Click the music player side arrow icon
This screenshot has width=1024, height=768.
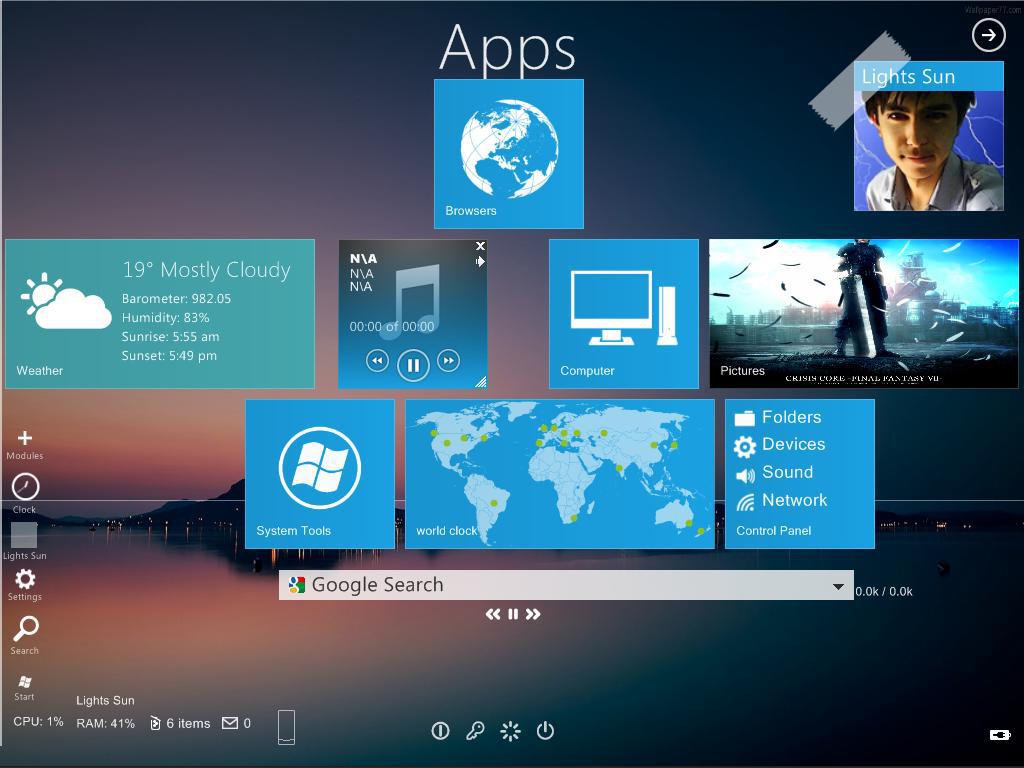(480, 261)
